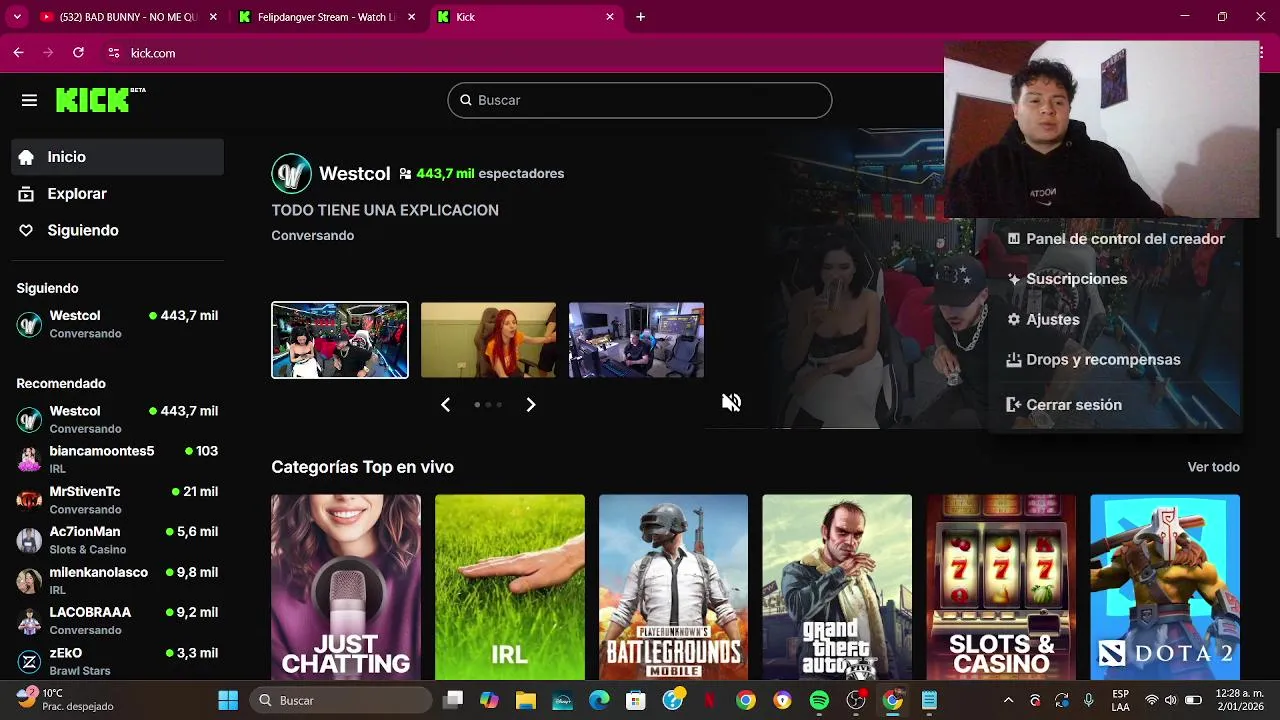Viewport: 1280px width, 720px height.
Task: Click the Buscar search field in Kick
Action: 639,100
